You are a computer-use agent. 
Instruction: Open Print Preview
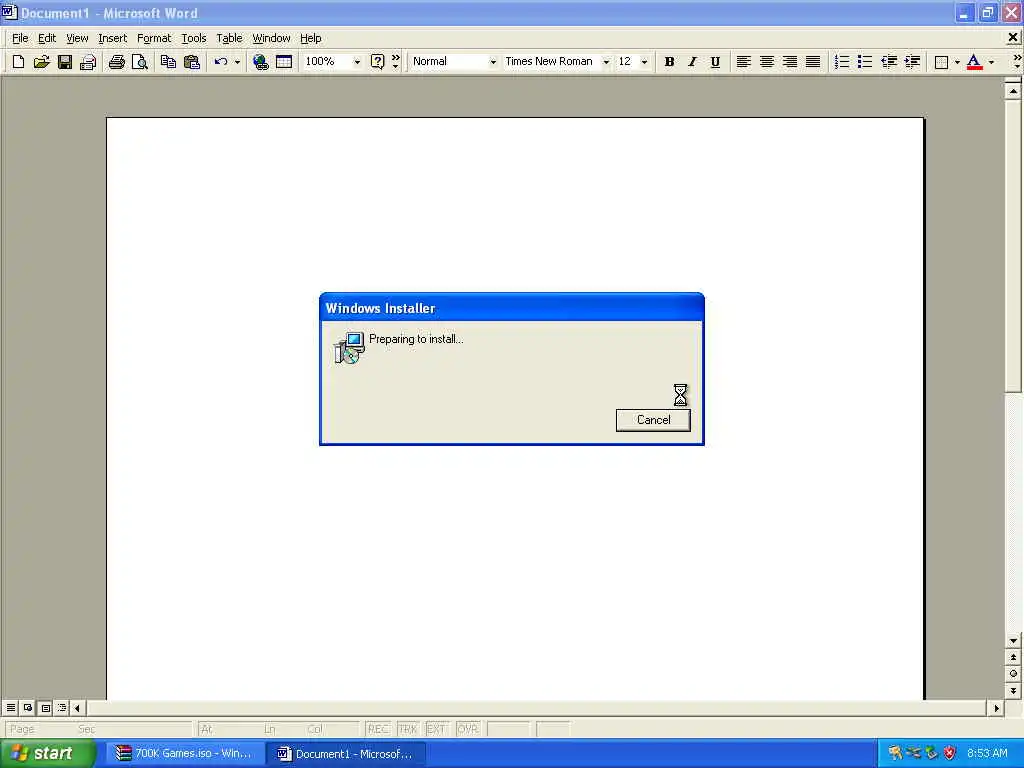(x=140, y=62)
